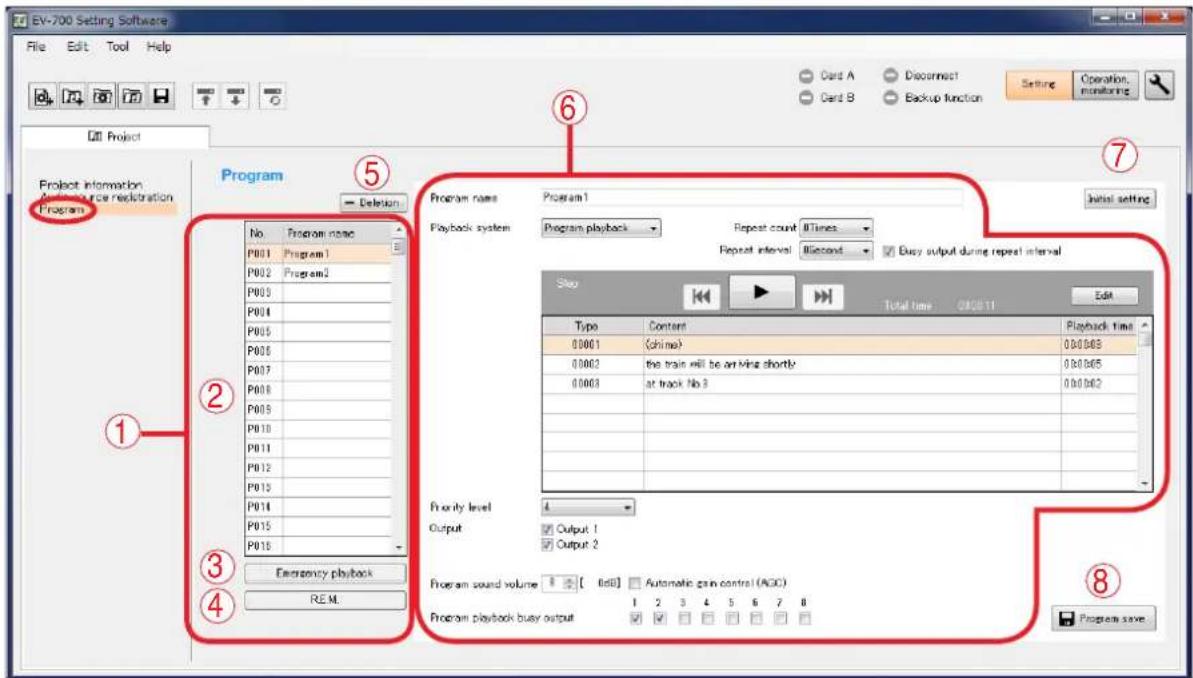Open the Tool menu
This screenshot has width=1193, height=678.
click(x=118, y=47)
